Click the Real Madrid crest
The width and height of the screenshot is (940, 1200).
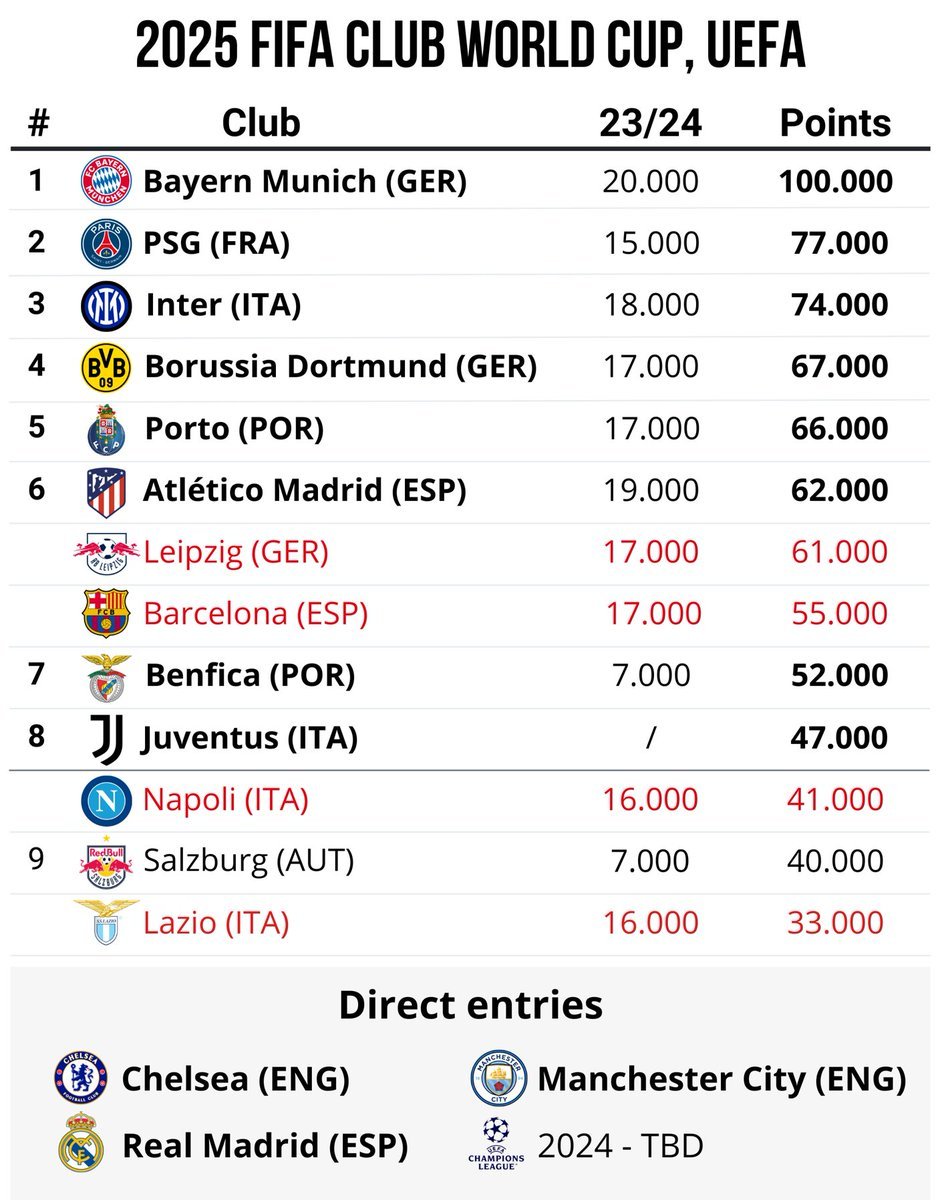tap(81, 1145)
